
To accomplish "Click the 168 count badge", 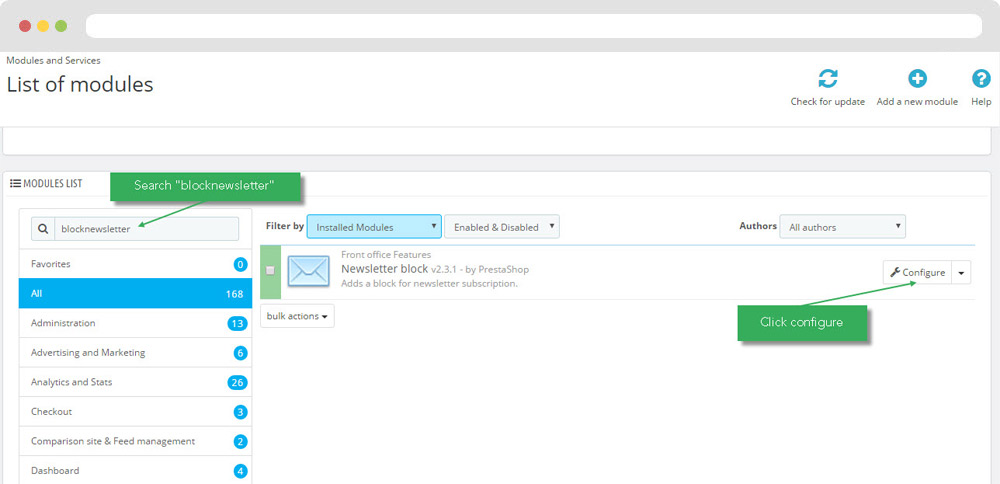I will [x=235, y=294].
